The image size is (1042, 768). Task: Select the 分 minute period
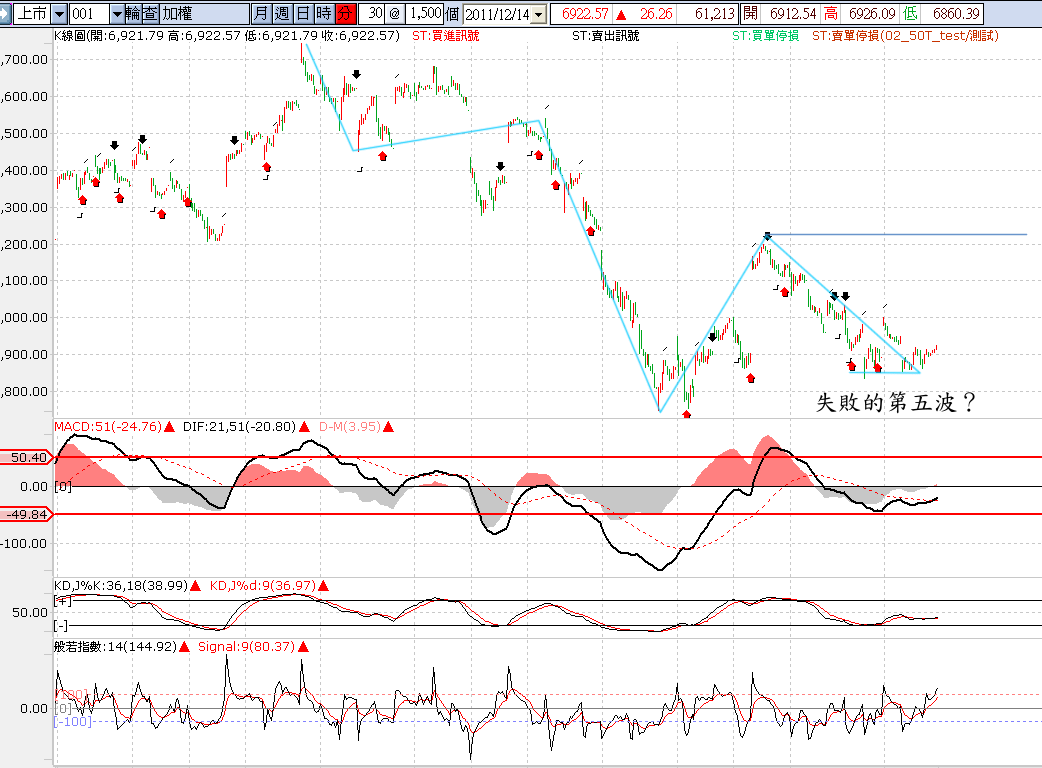point(346,13)
